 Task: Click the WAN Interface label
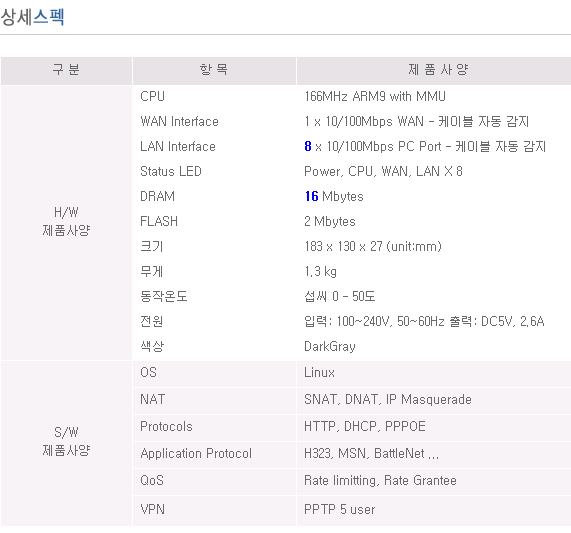[180, 121]
